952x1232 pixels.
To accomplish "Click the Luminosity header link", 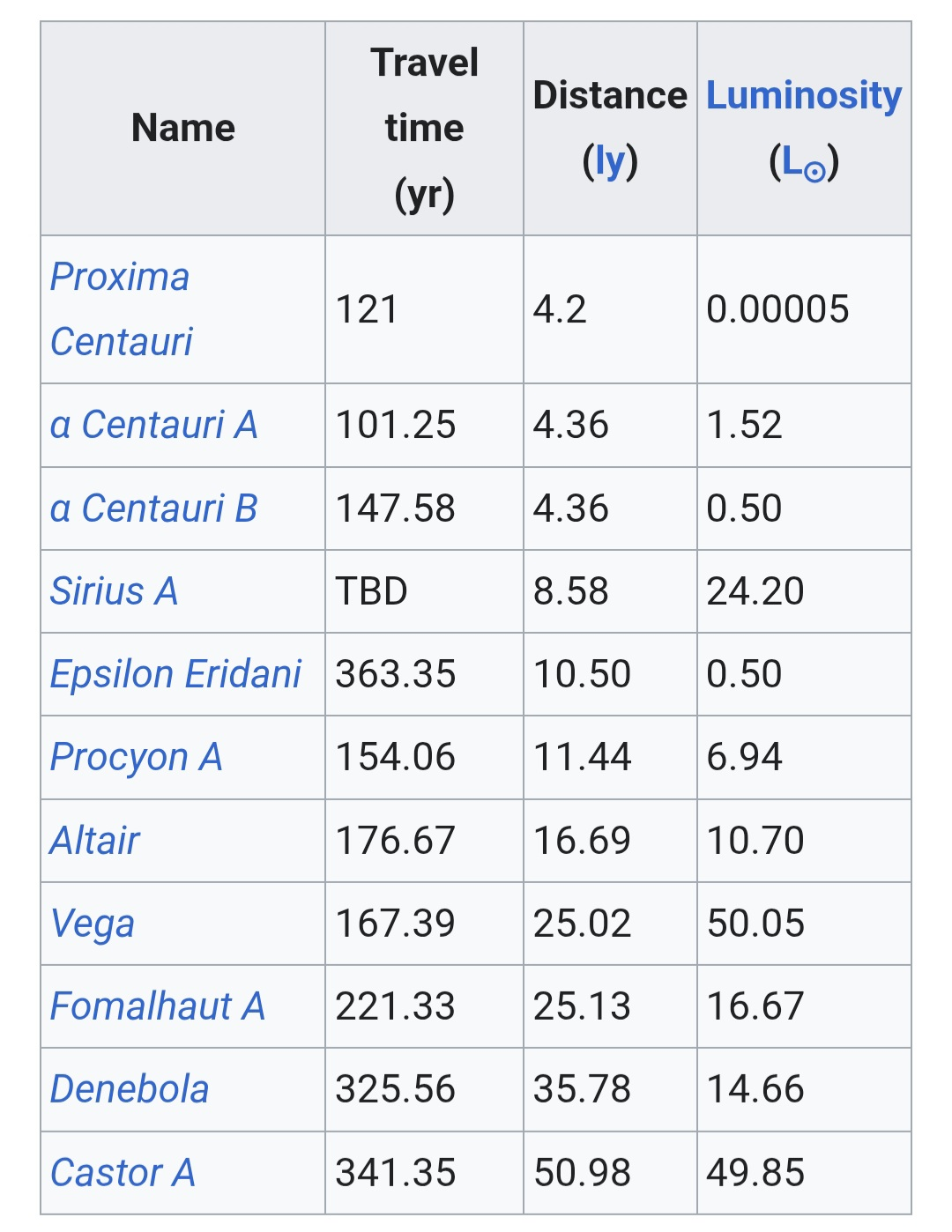I will pos(804,95).
